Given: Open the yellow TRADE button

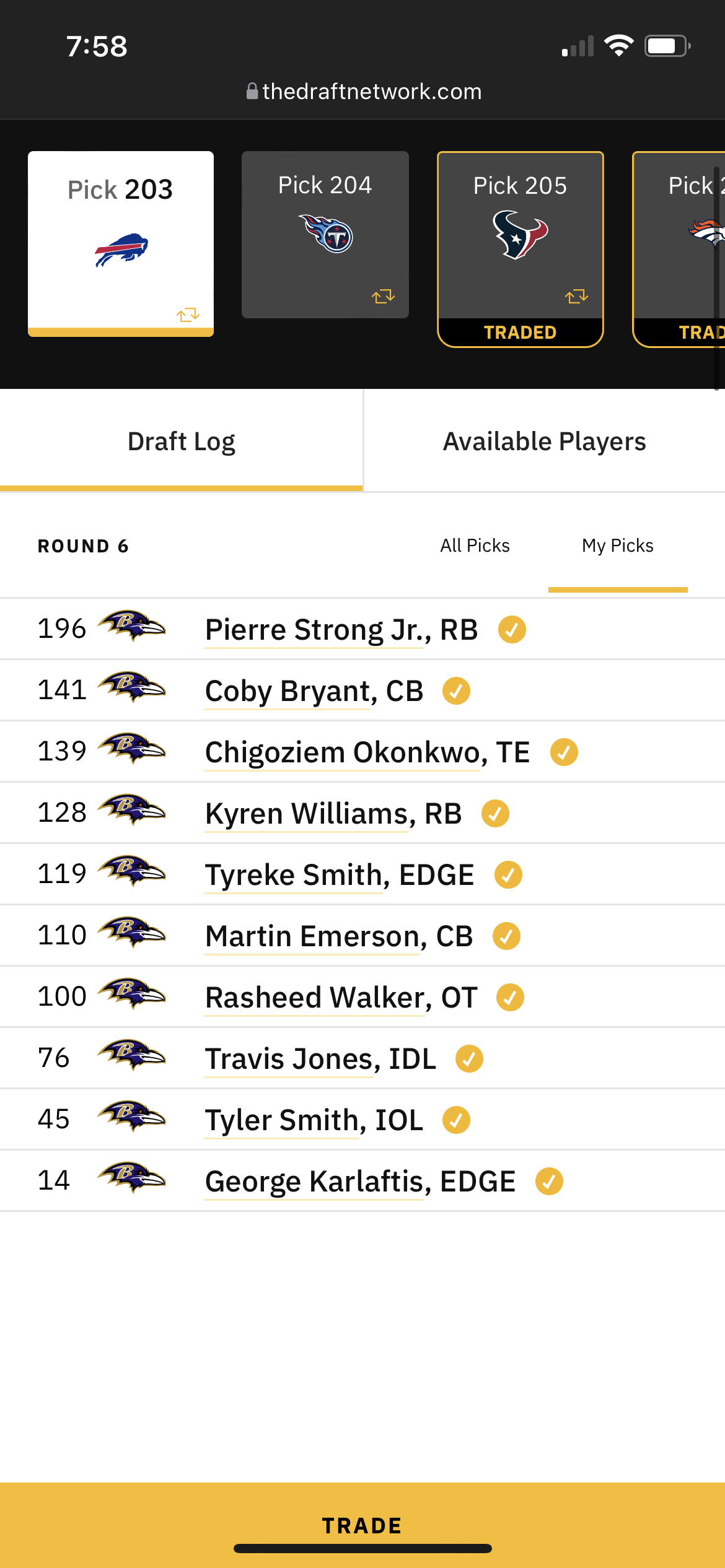Looking at the screenshot, I should 362,1525.
